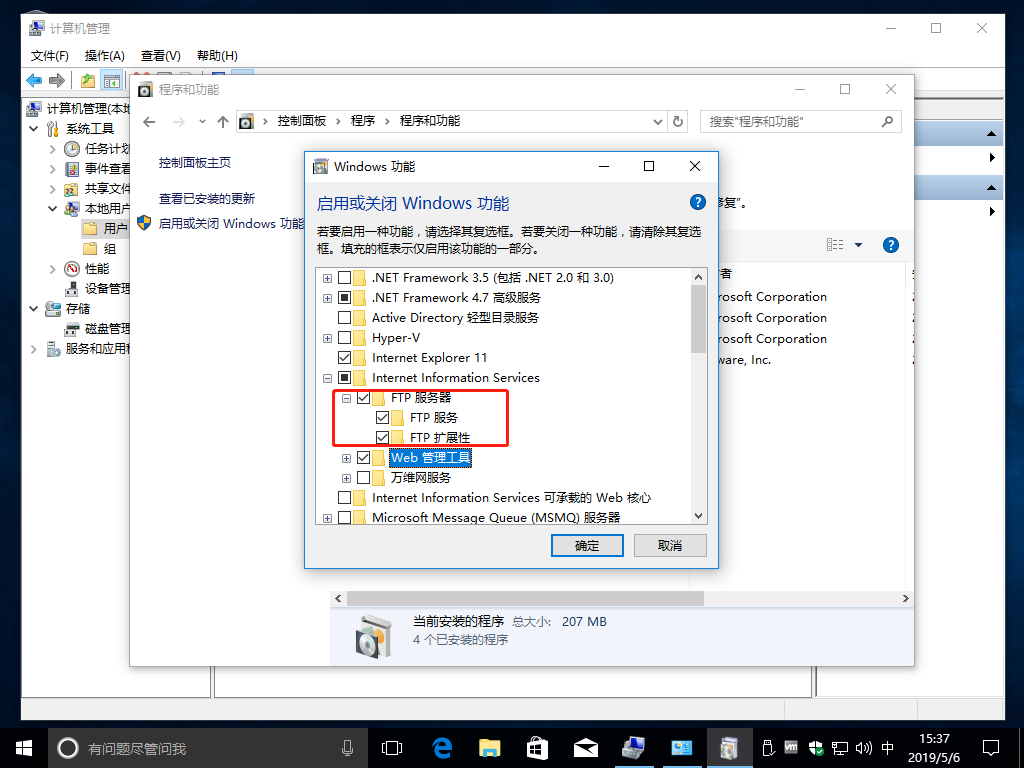Open Microsoft Store from the taskbar
This screenshot has height=768, width=1024.
pyautogui.click(x=537, y=748)
